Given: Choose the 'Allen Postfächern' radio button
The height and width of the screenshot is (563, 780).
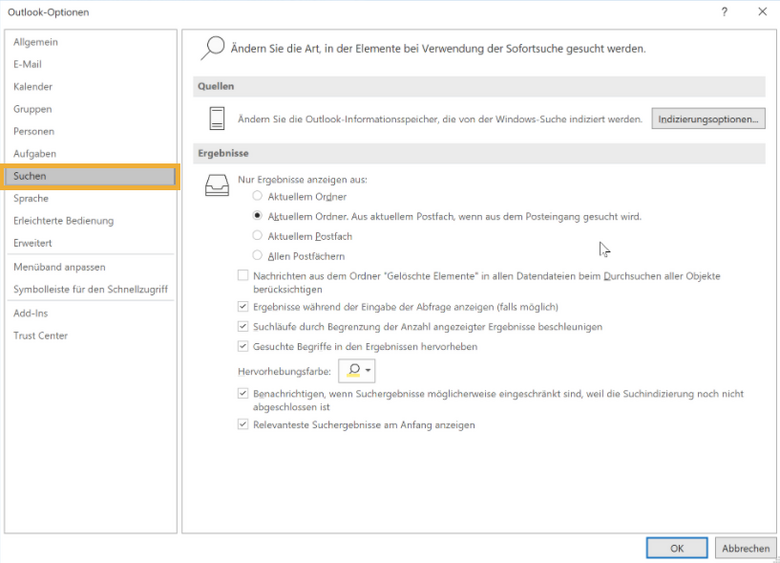Looking at the screenshot, I should pos(257,256).
